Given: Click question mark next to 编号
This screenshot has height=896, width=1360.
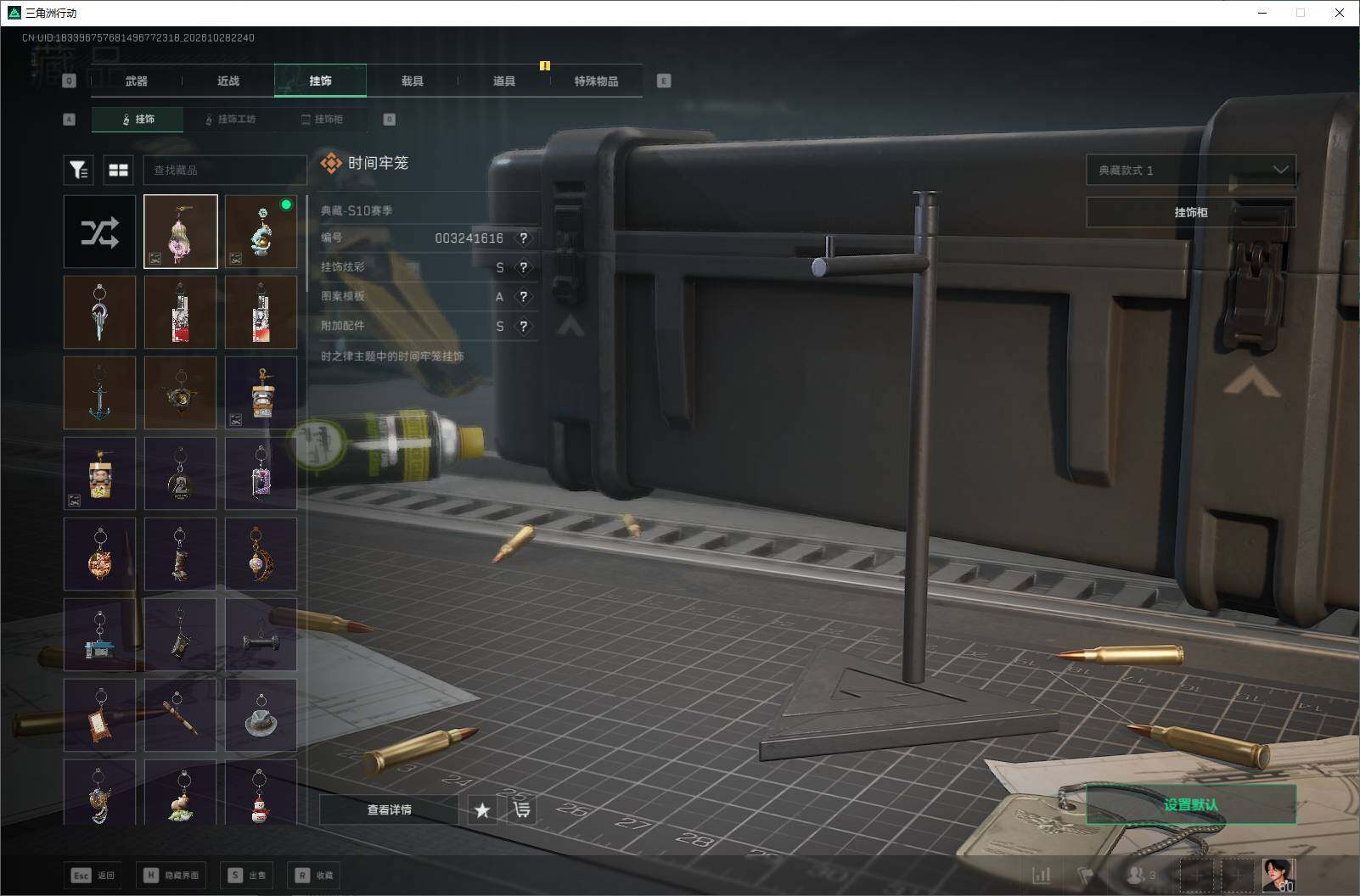Looking at the screenshot, I should (x=524, y=238).
